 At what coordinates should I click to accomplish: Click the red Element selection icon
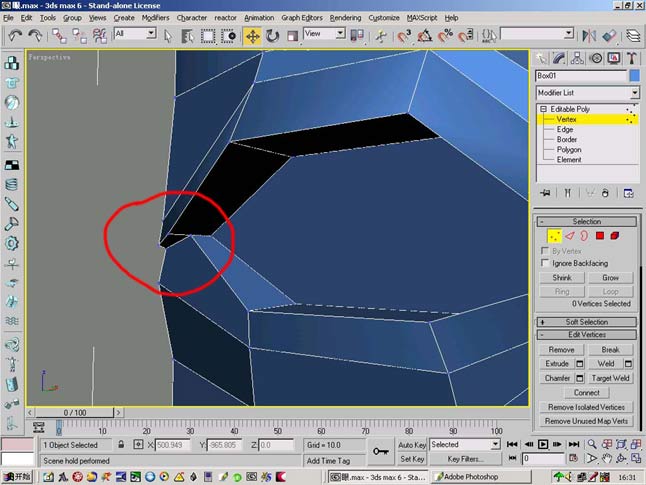click(614, 236)
